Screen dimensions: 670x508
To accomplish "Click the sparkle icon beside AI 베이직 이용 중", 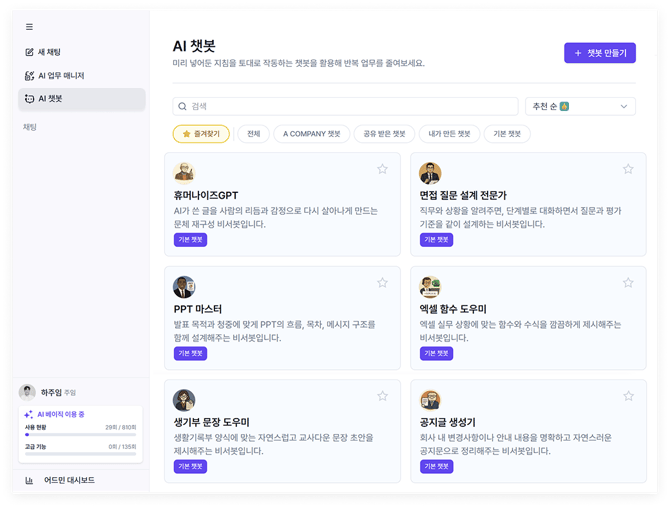I will click(x=29, y=414).
